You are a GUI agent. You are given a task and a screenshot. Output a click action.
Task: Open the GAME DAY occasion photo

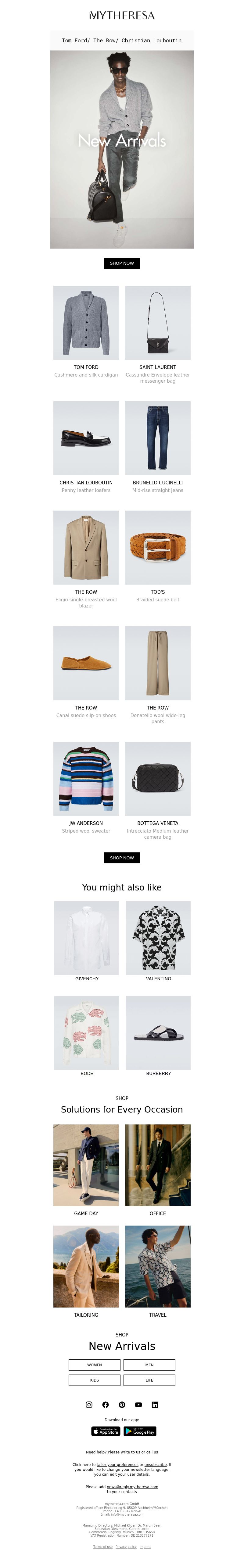(x=86, y=1165)
